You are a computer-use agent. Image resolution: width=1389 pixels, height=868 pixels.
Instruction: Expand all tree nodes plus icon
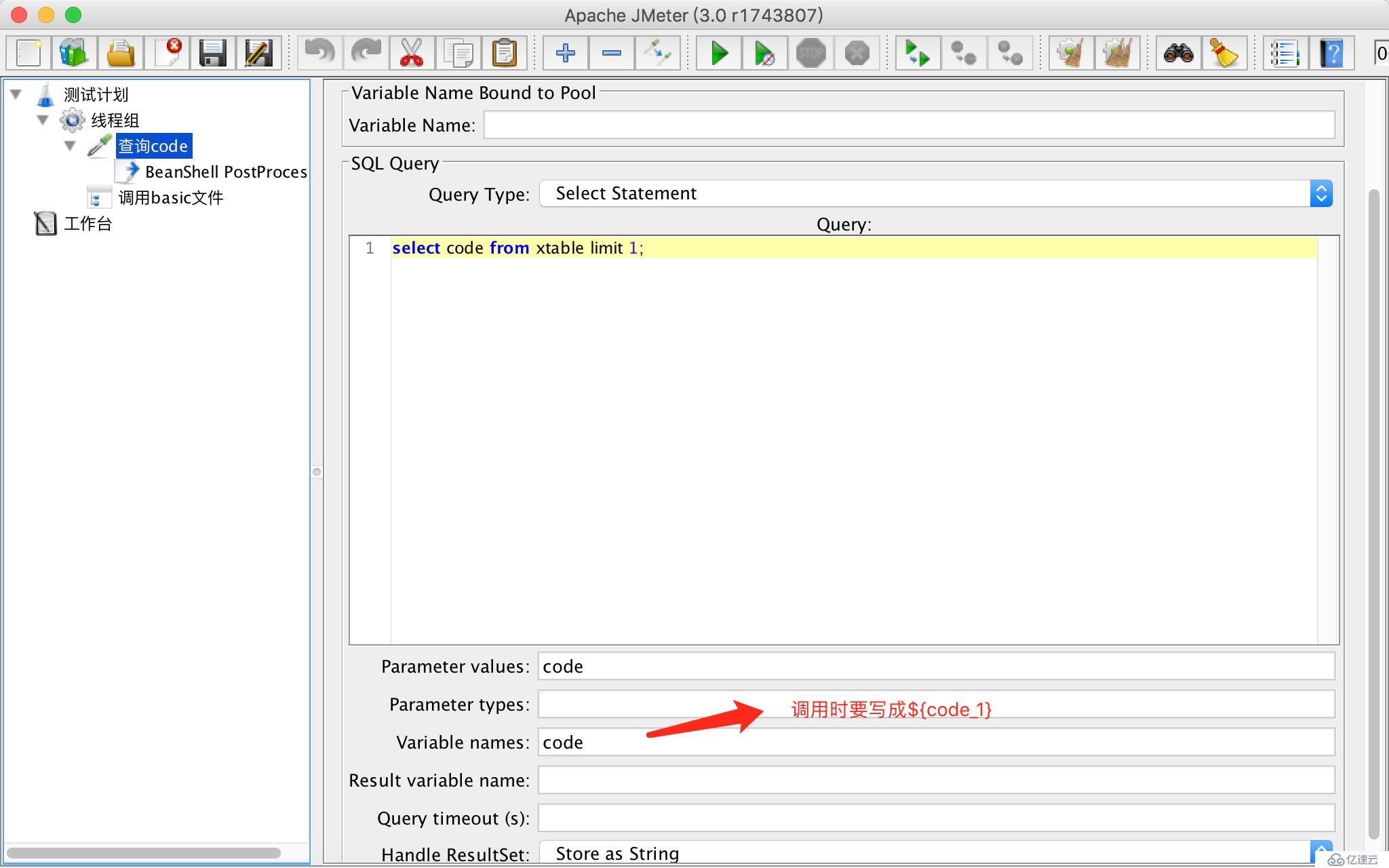566,53
